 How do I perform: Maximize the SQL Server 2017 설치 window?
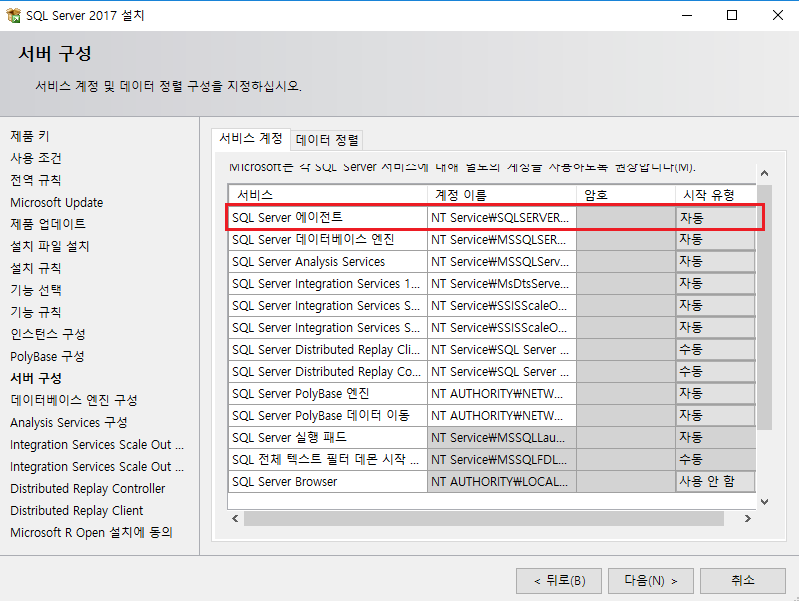[x=732, y=15]
